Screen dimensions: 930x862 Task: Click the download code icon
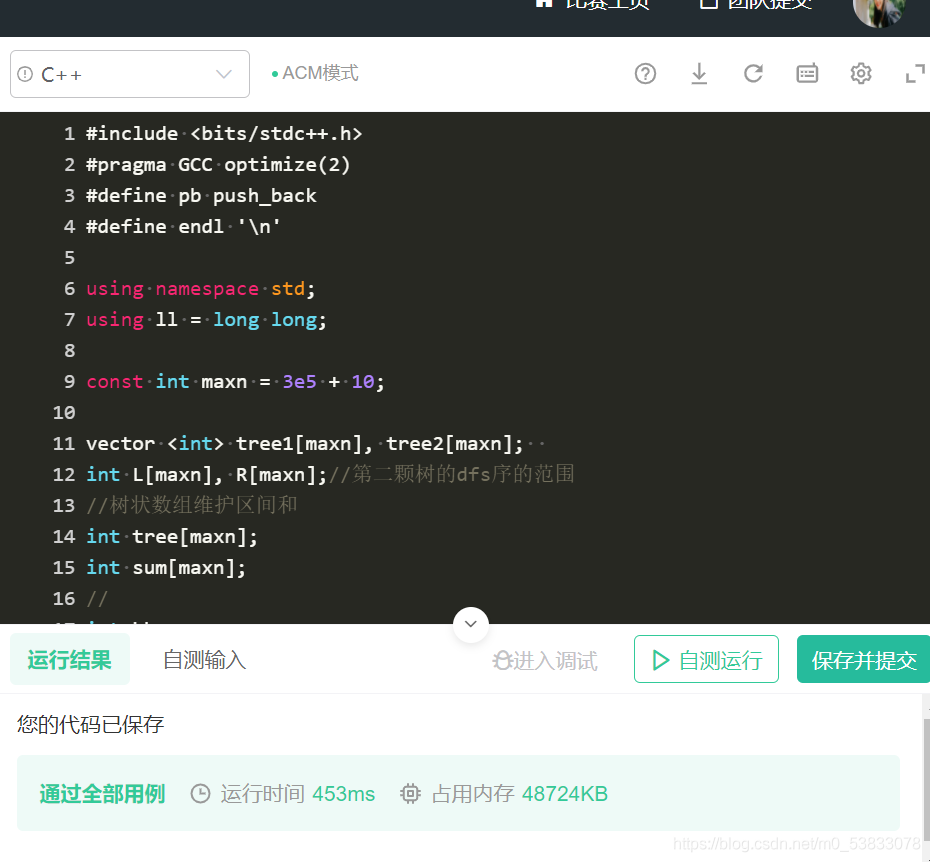coord(699,74)
